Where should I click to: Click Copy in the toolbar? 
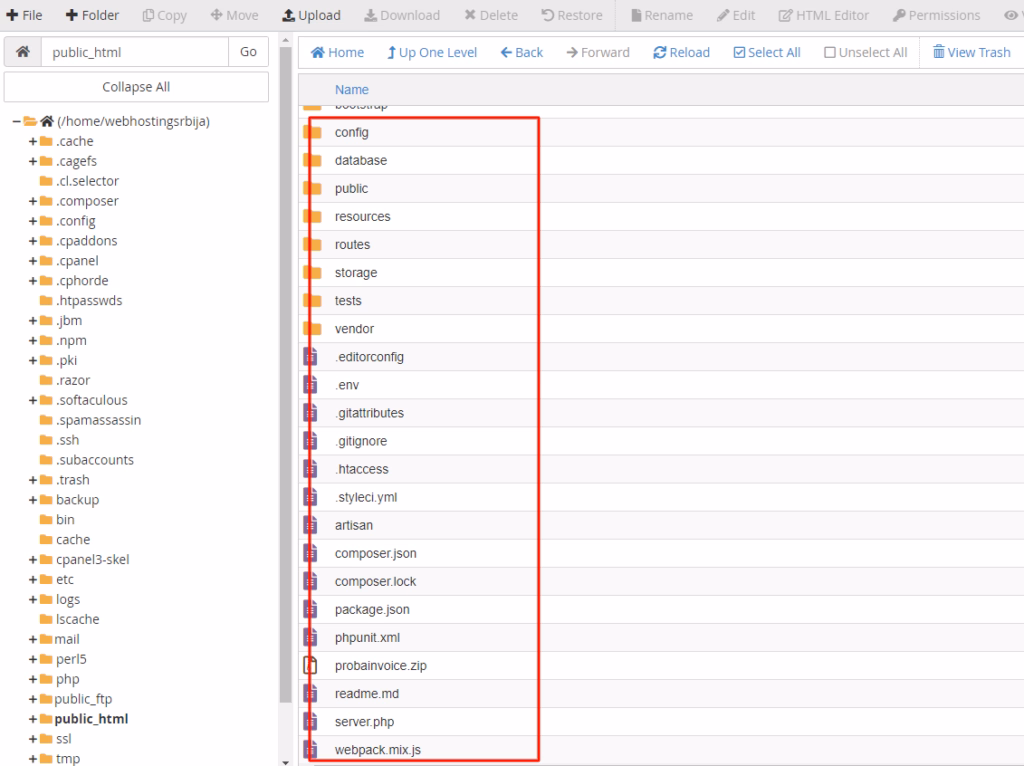(165, 15)
